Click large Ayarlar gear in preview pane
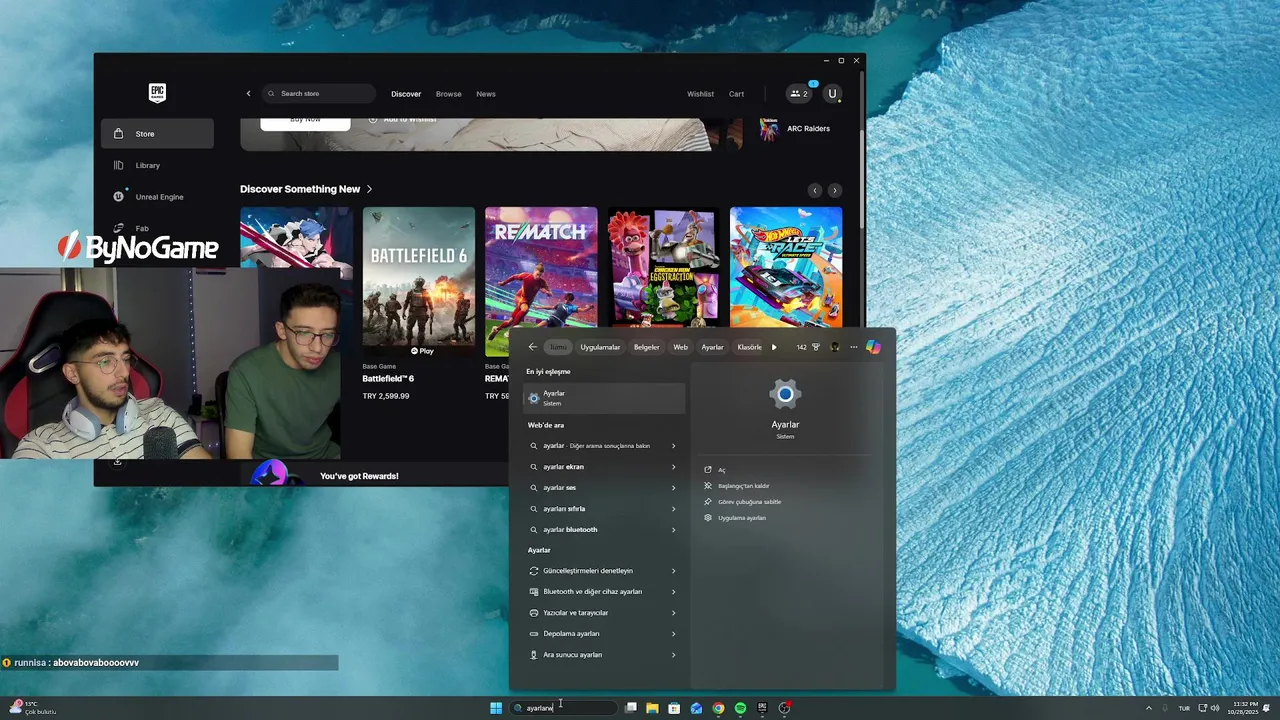1280x720 pixels. pos(785,394)
